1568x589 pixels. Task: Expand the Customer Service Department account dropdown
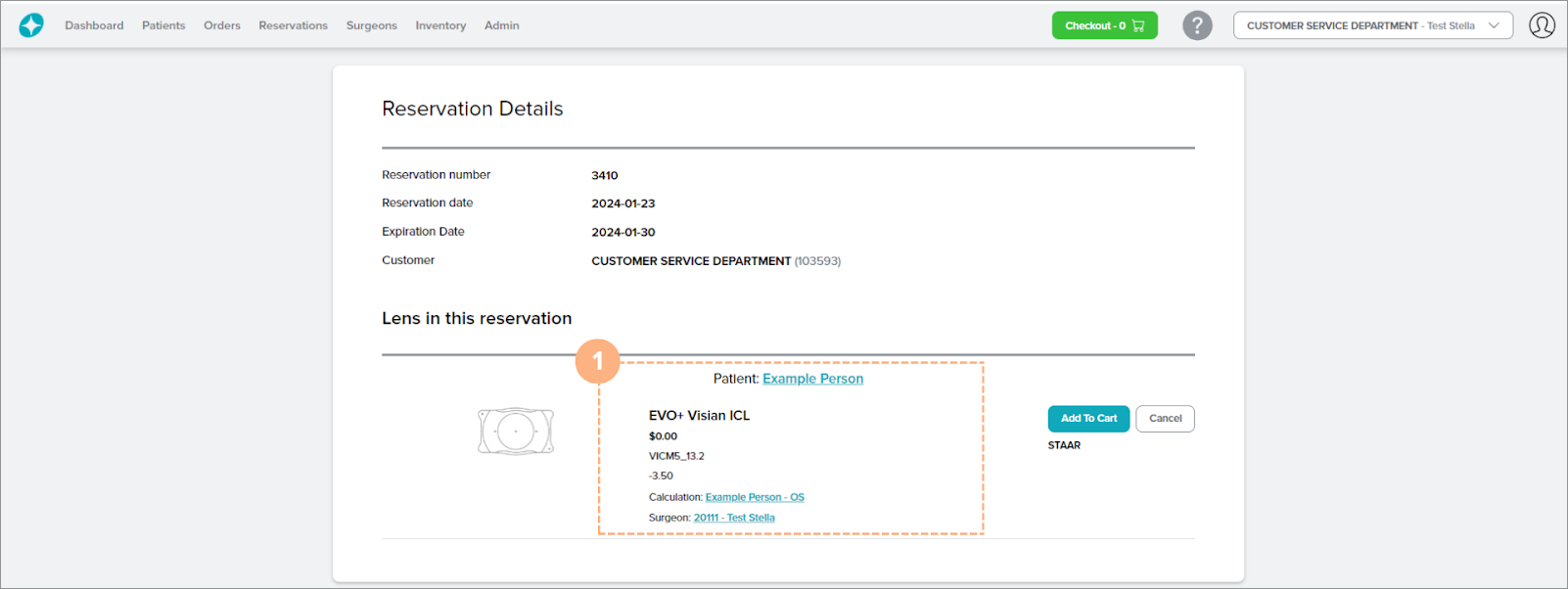click(x=1372, y=25)
